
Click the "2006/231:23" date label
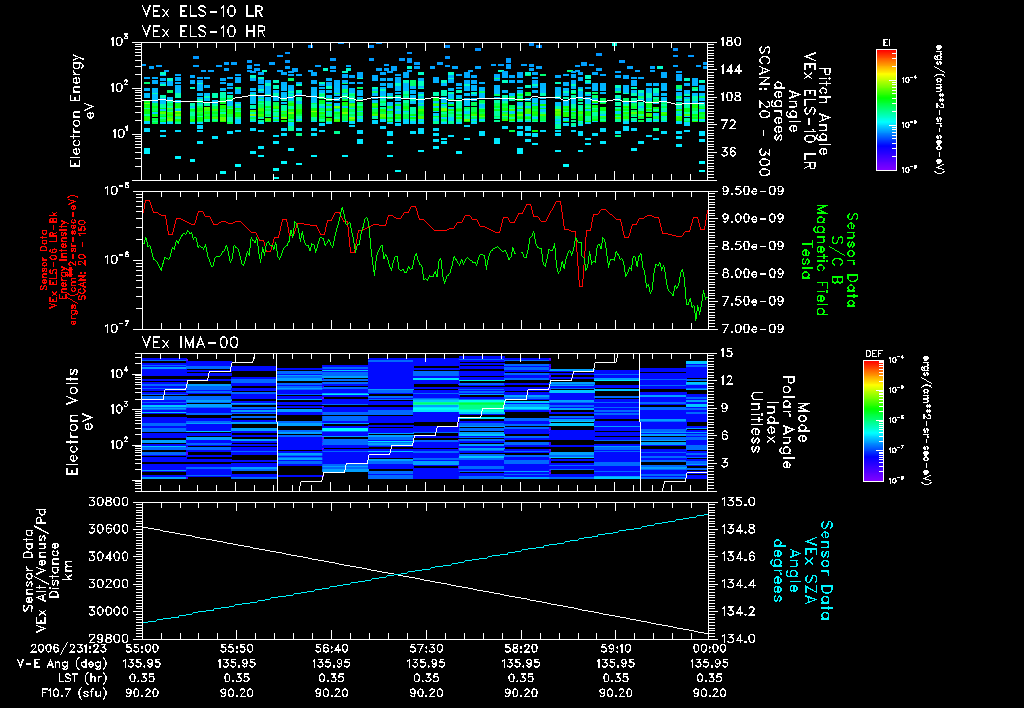click(x=68, y=649)
